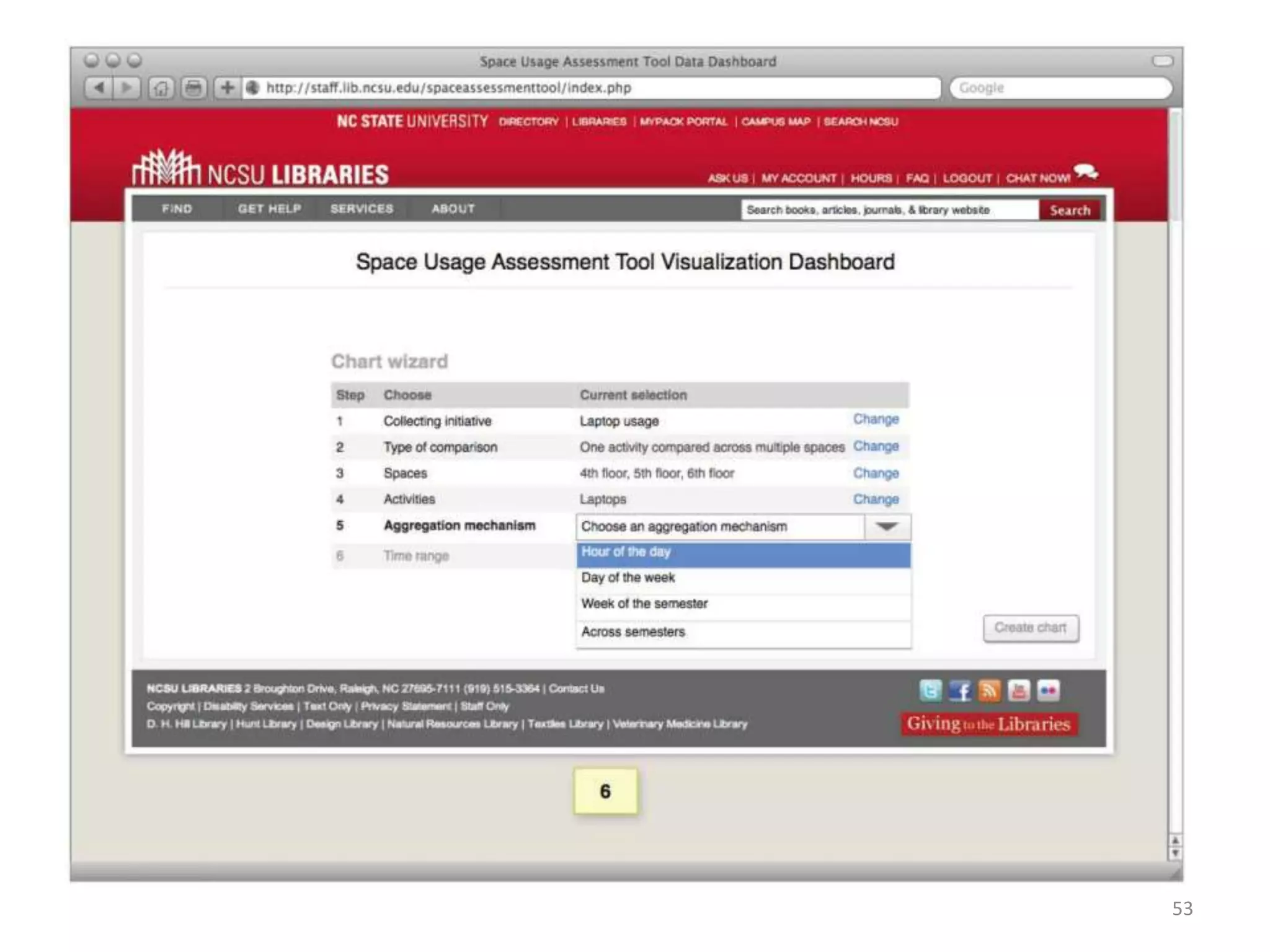Open the SERVICES navigation menu
This screenshot has width=1270, height=952.
[362, 209]
